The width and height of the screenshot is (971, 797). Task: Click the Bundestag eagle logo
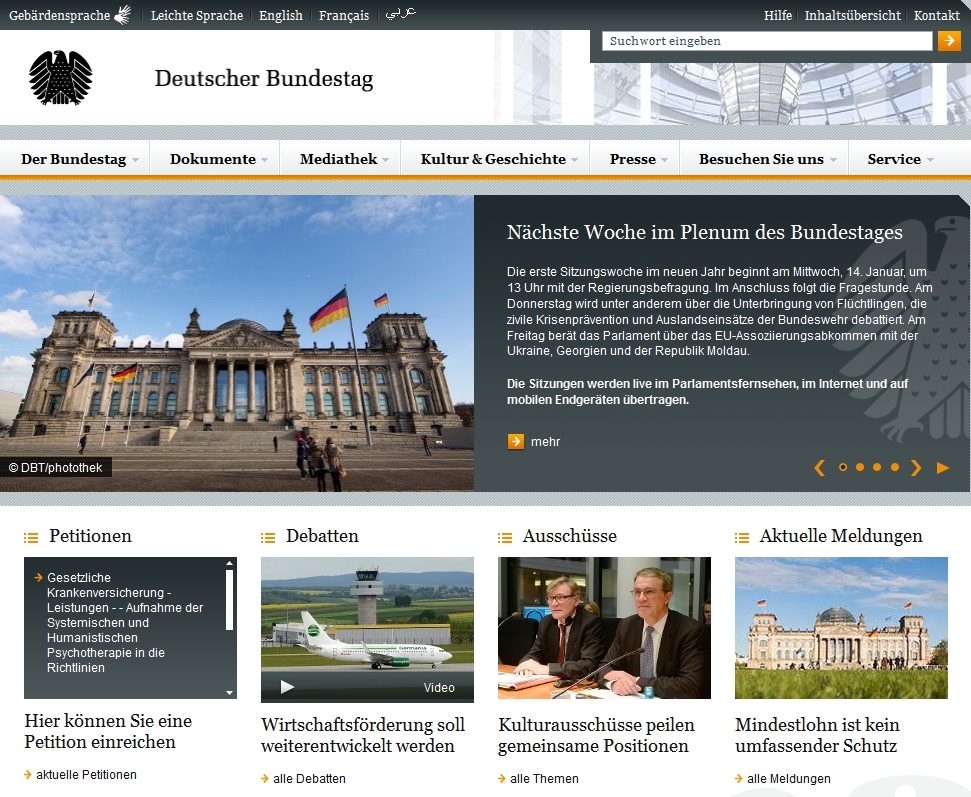(61, 78)
